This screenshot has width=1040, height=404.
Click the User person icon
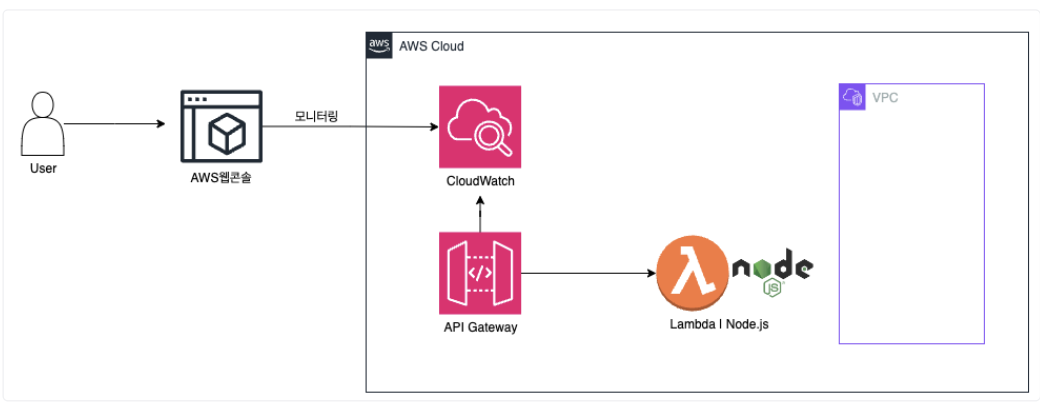[x=43, y=123]
